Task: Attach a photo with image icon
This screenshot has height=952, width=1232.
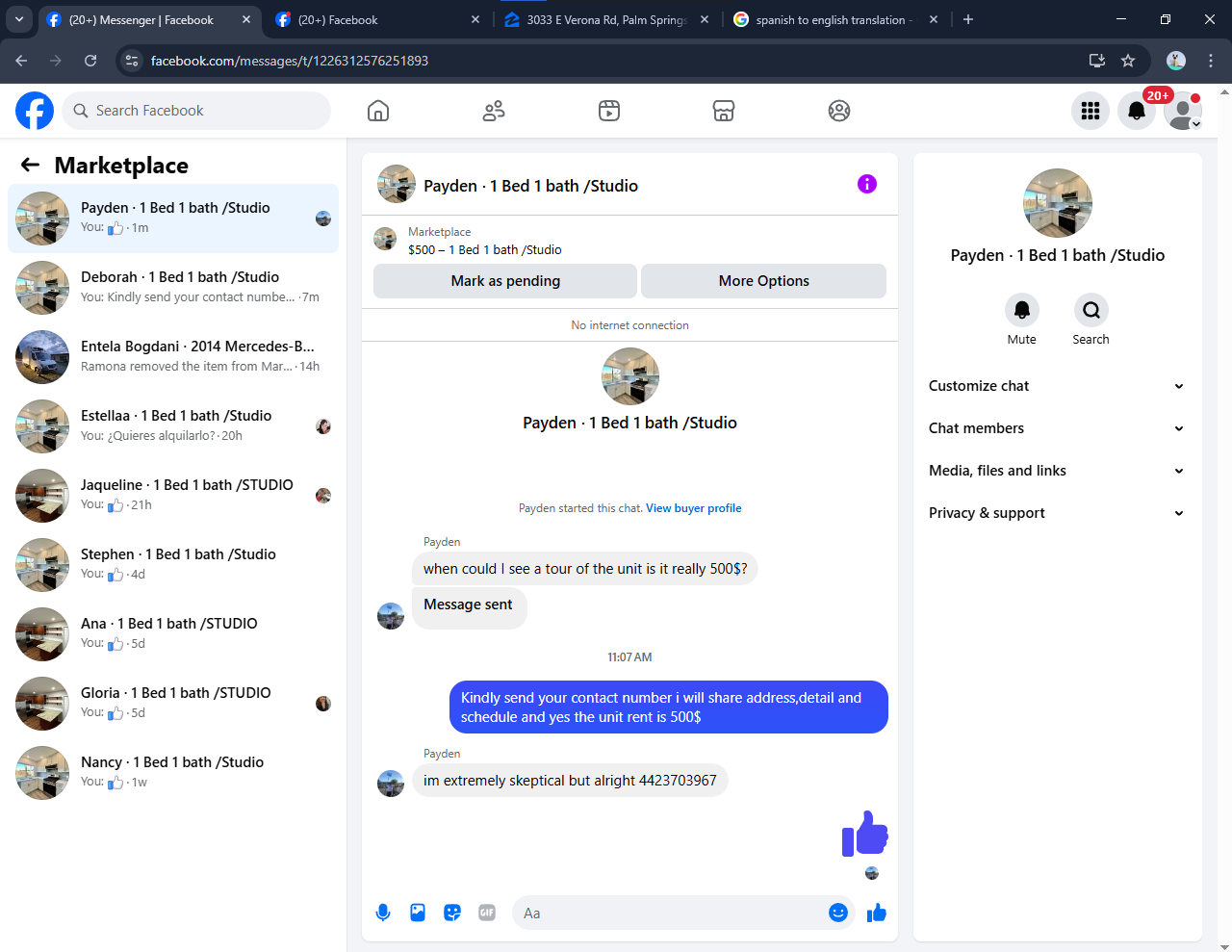Action: pyautogui.click(x=418, y=913)
